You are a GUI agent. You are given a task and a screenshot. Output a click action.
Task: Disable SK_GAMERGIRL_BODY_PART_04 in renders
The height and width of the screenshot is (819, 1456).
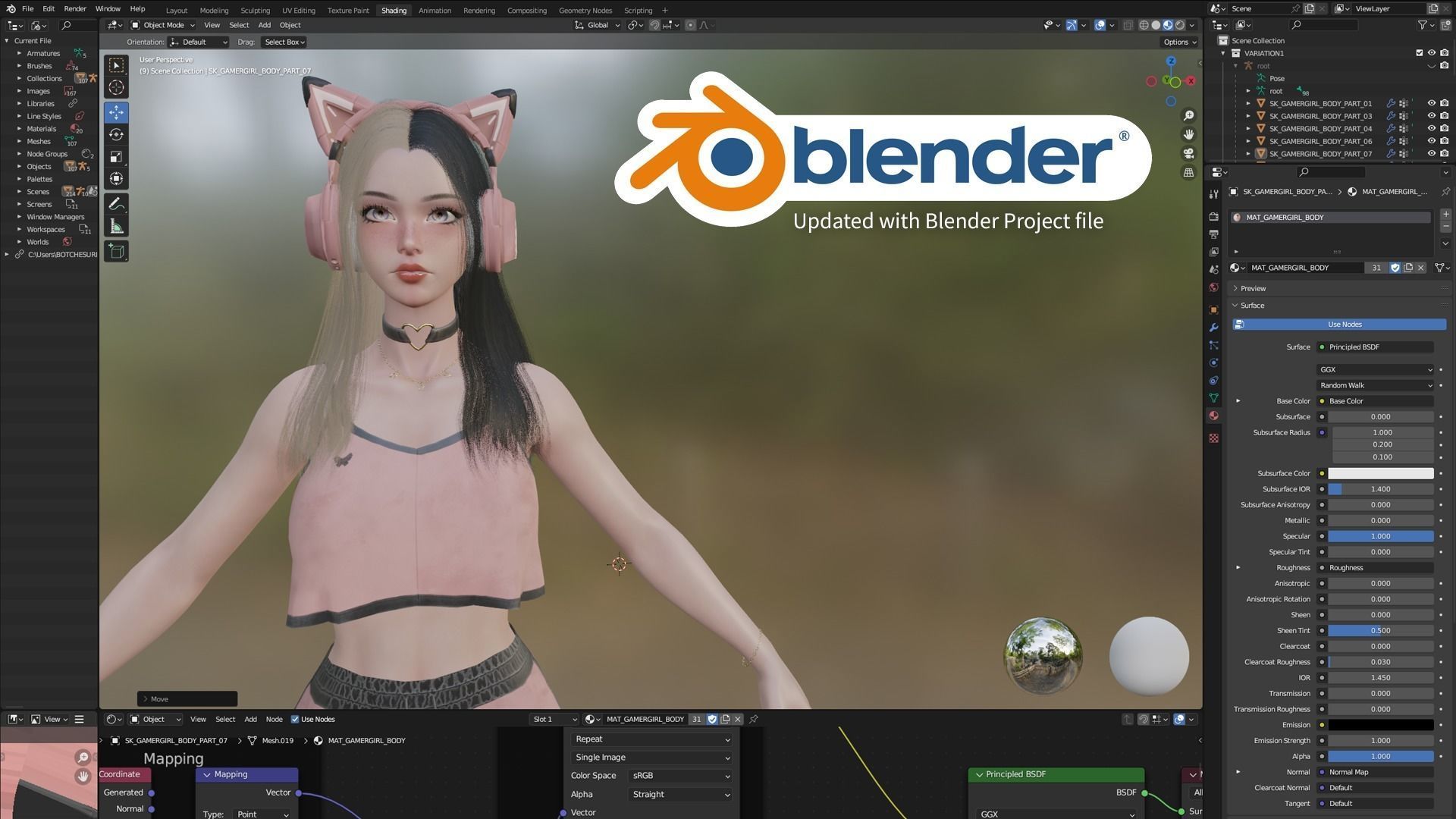click(x=1445, y=128)
